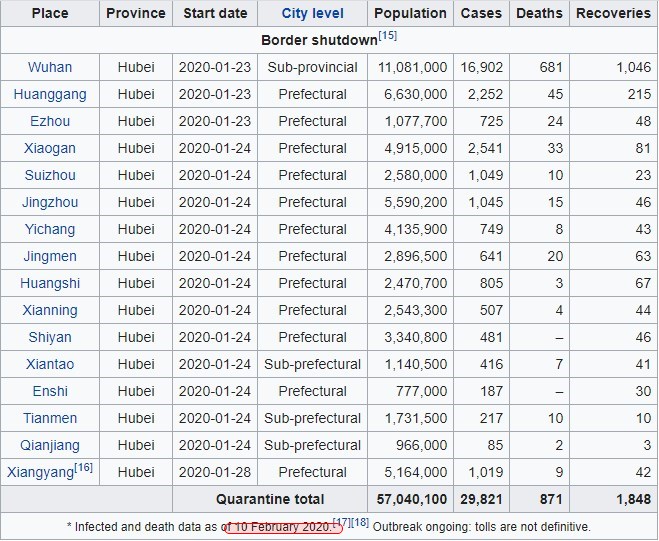659x541 pixels.
Task: Click the Shiyan link
Action: (x=50, y=338)
